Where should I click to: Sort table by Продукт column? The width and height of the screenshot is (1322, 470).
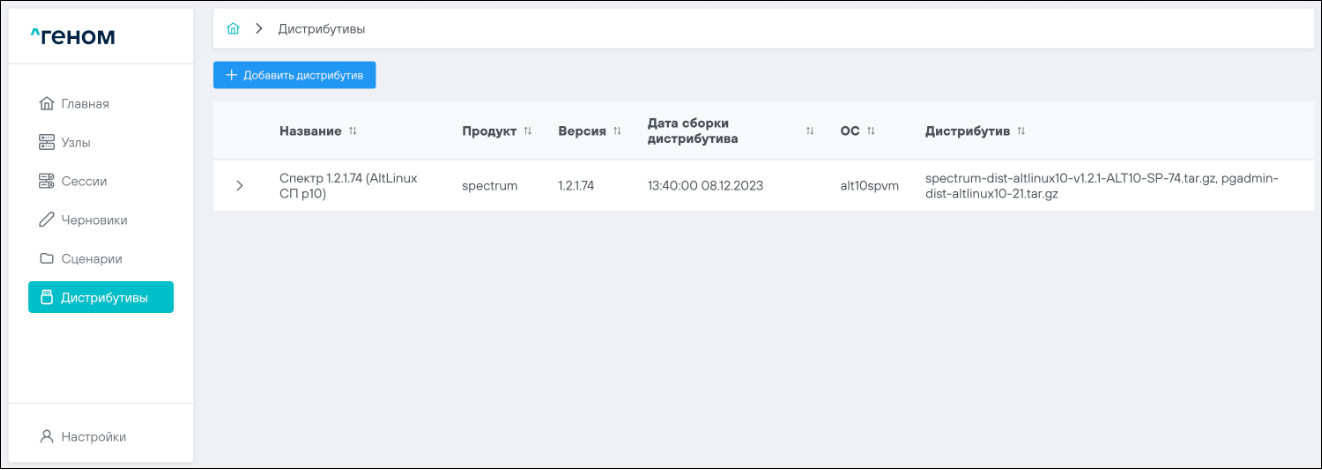(x=528, y=132)
